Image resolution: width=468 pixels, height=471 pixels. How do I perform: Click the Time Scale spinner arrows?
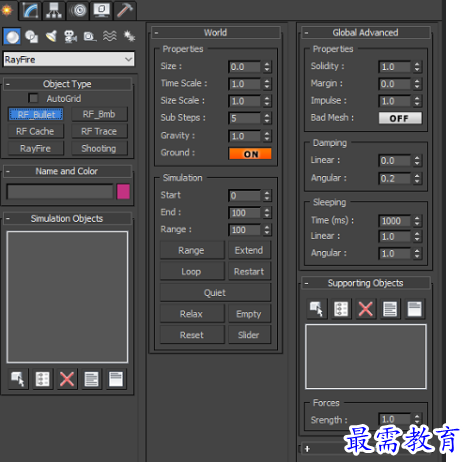[x=267, y=84]
